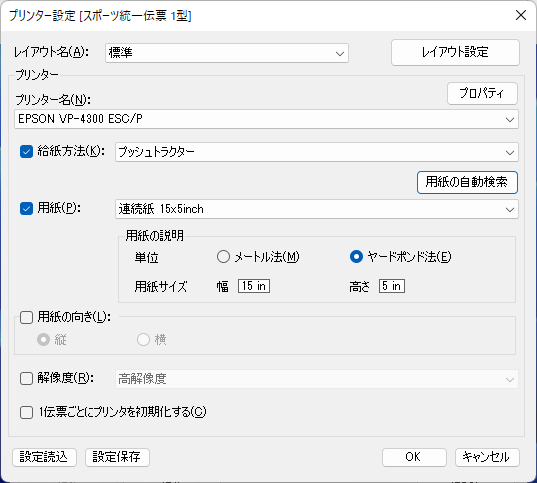The height and width of the screenshot is (483, 537).
Task: Select the 縦 orientation radio button
Action: (x=43, y=339)
